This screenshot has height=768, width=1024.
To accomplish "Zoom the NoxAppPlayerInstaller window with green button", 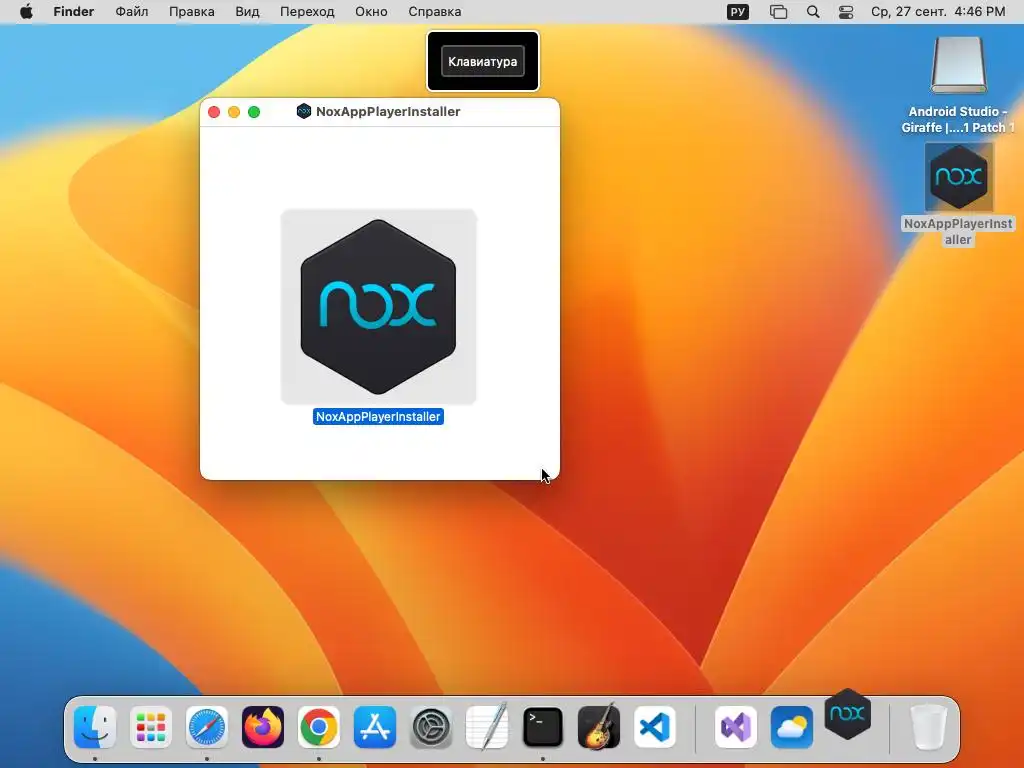I will coord(254,112).
